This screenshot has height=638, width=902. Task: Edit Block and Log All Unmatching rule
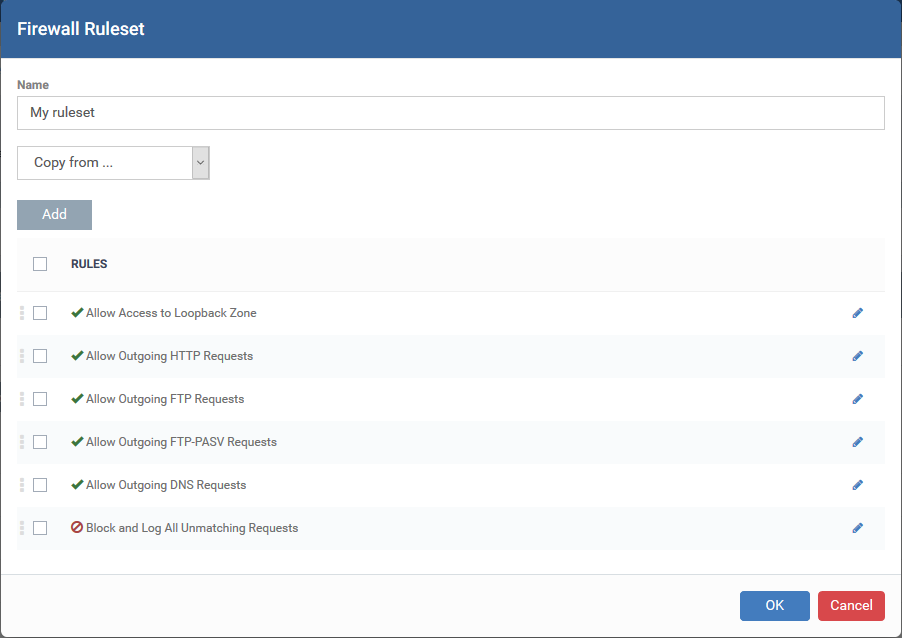coord(857,528)
